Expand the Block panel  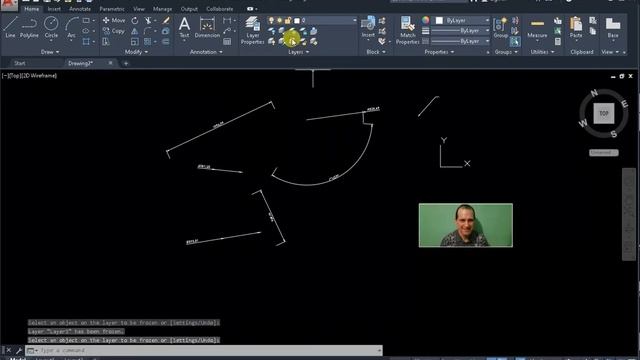click(376, 52)
